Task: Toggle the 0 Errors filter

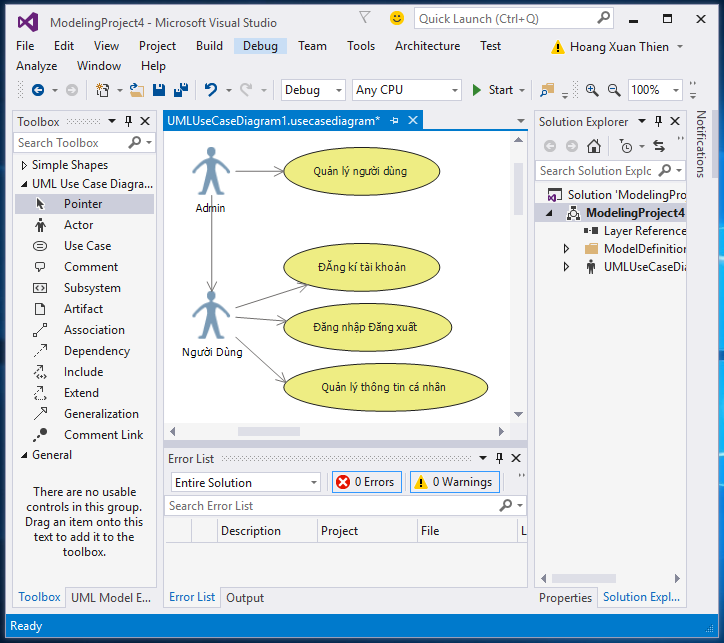Action: pos(367,482)
